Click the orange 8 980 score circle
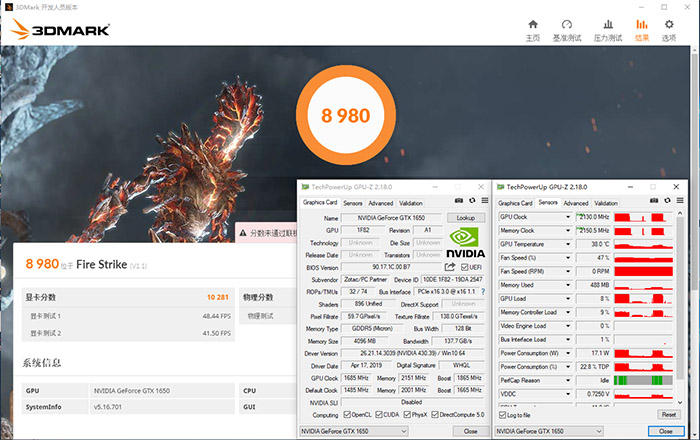 click(x=346, y=115)
